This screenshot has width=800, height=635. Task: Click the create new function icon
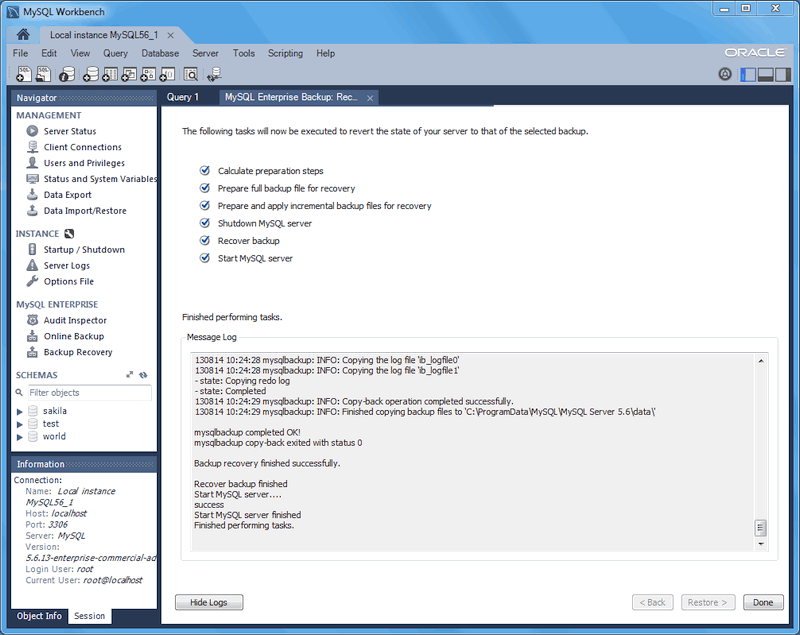(167, 74)
